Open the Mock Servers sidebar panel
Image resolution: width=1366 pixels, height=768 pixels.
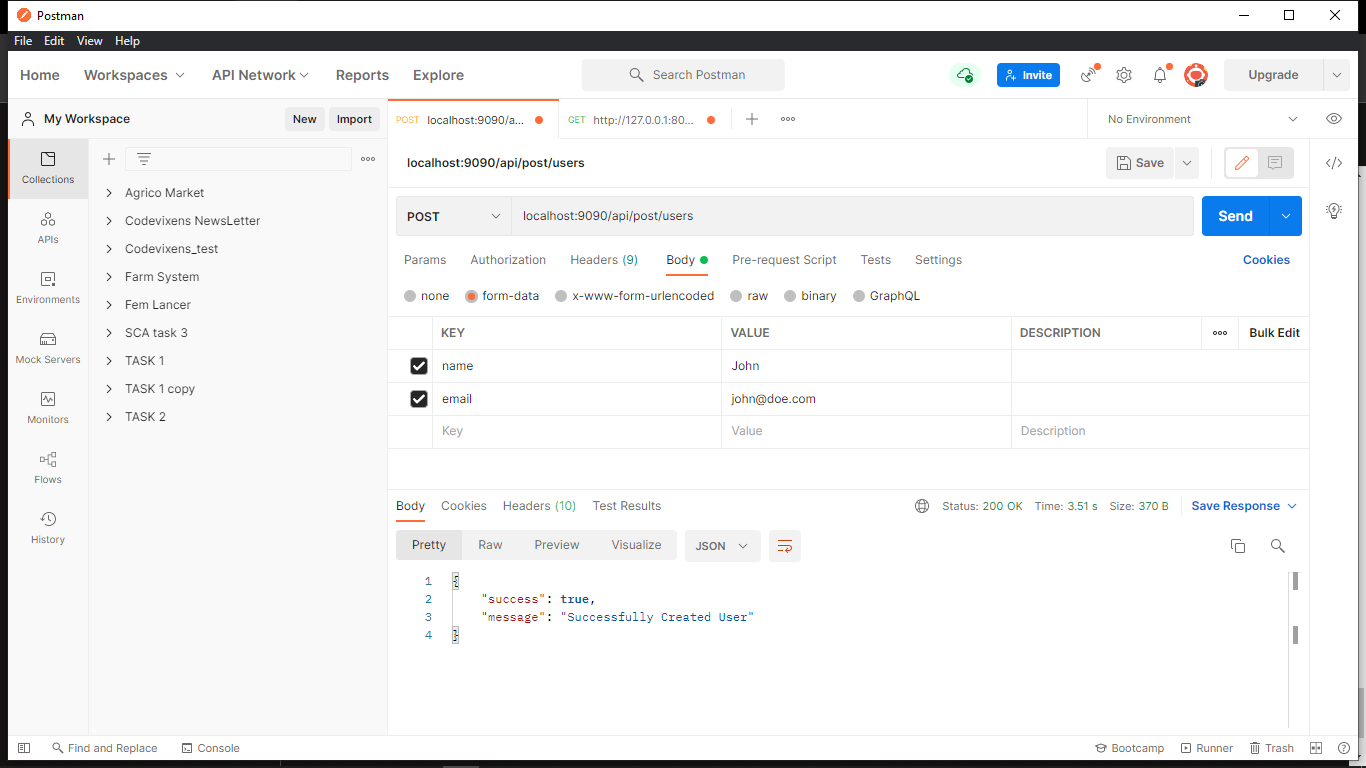tap(48, 348)
